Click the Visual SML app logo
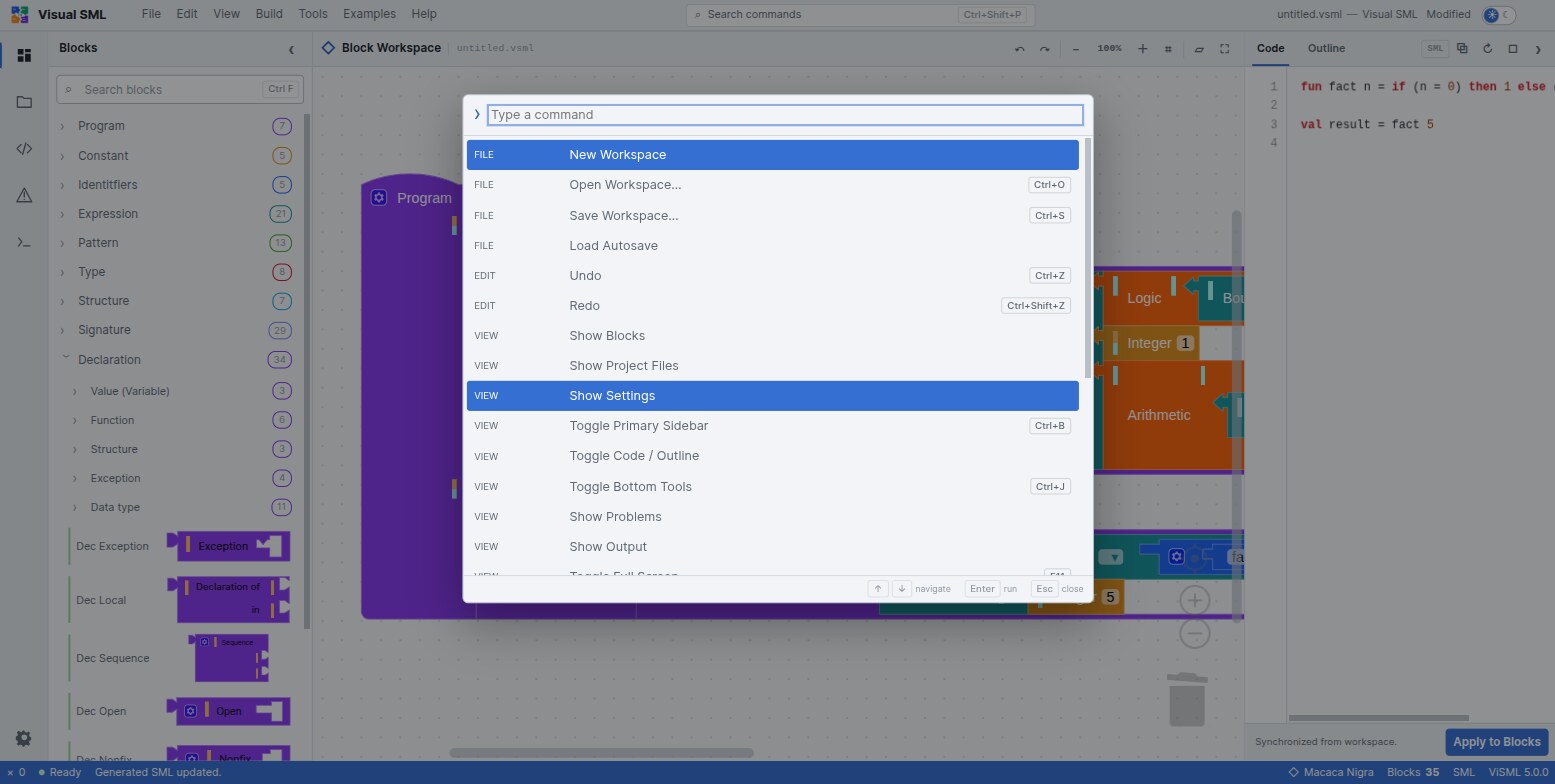 (x=20, y=15)
